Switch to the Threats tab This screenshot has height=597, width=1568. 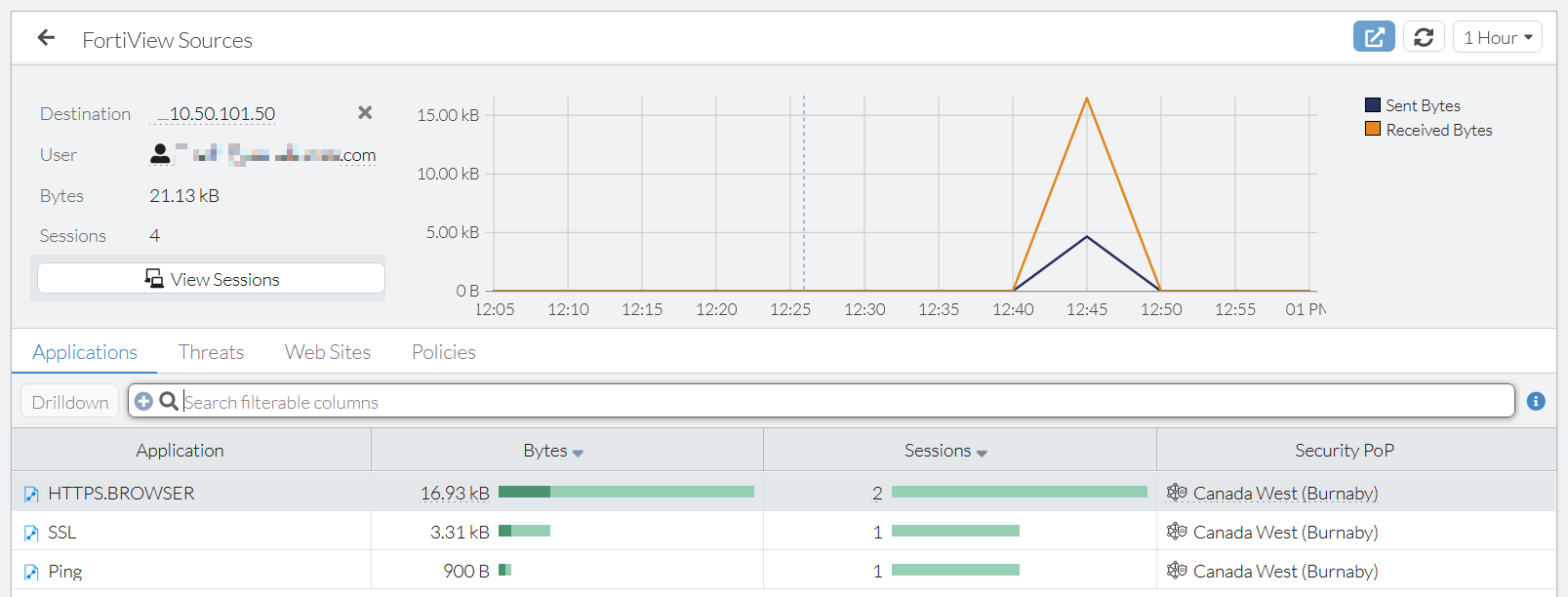click(211, 352)
